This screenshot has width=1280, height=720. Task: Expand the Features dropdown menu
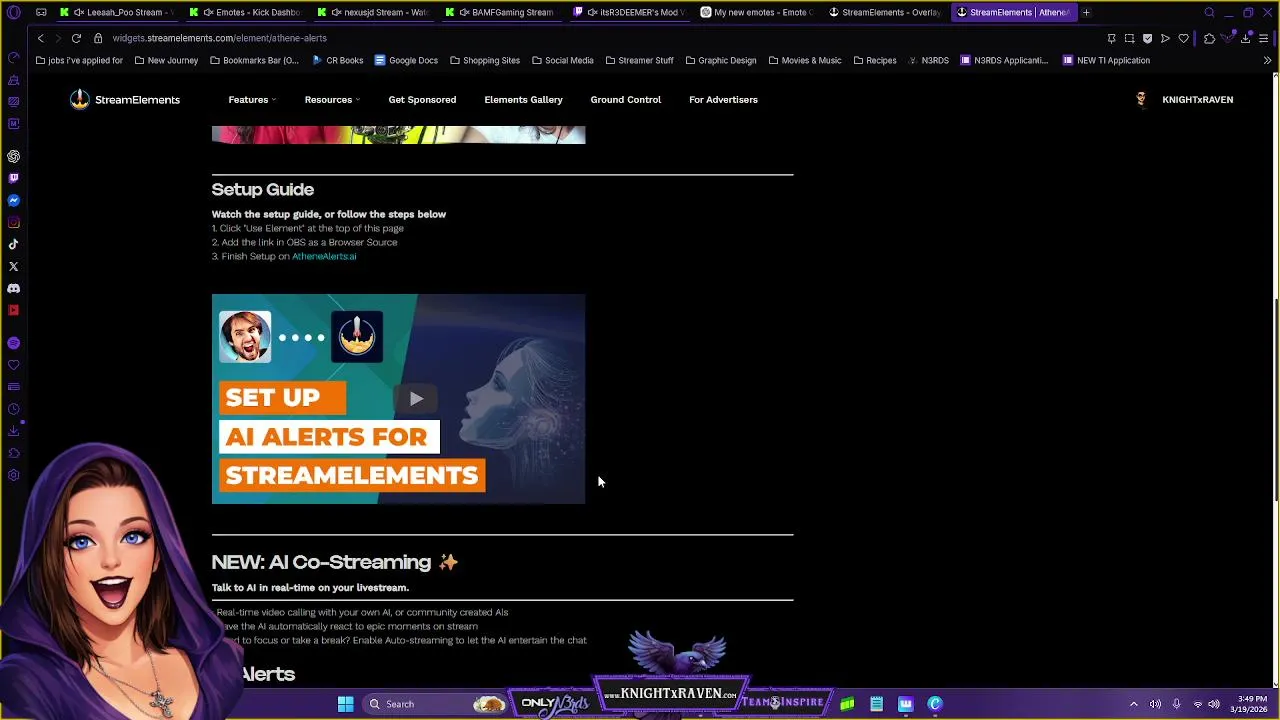pyautogui.click(x=252, y=99)
